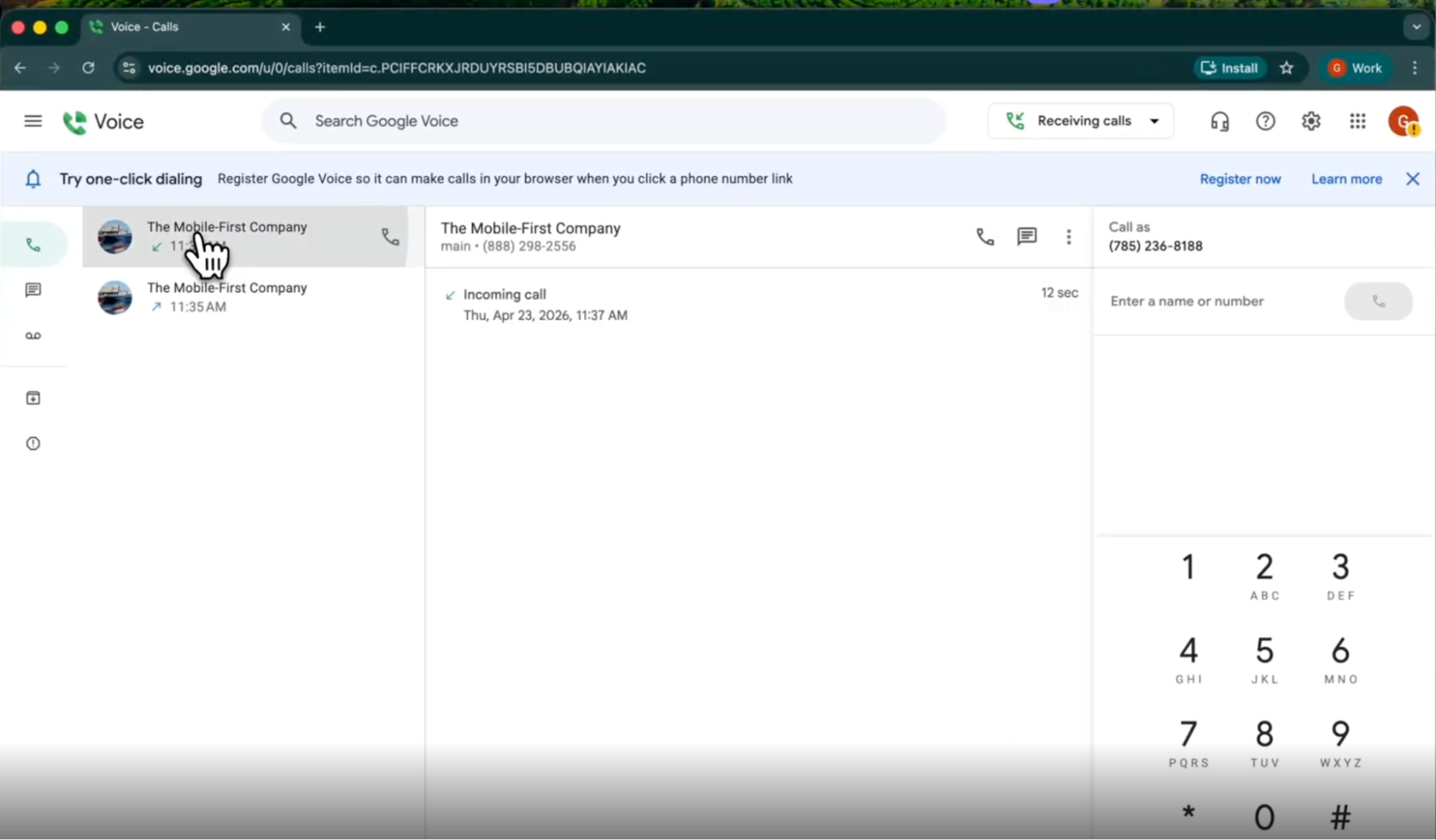The height and width of the screenshot is (840, 1436).
Task: Close the Voice - Calls tab
Action: (x=286, y=27)
